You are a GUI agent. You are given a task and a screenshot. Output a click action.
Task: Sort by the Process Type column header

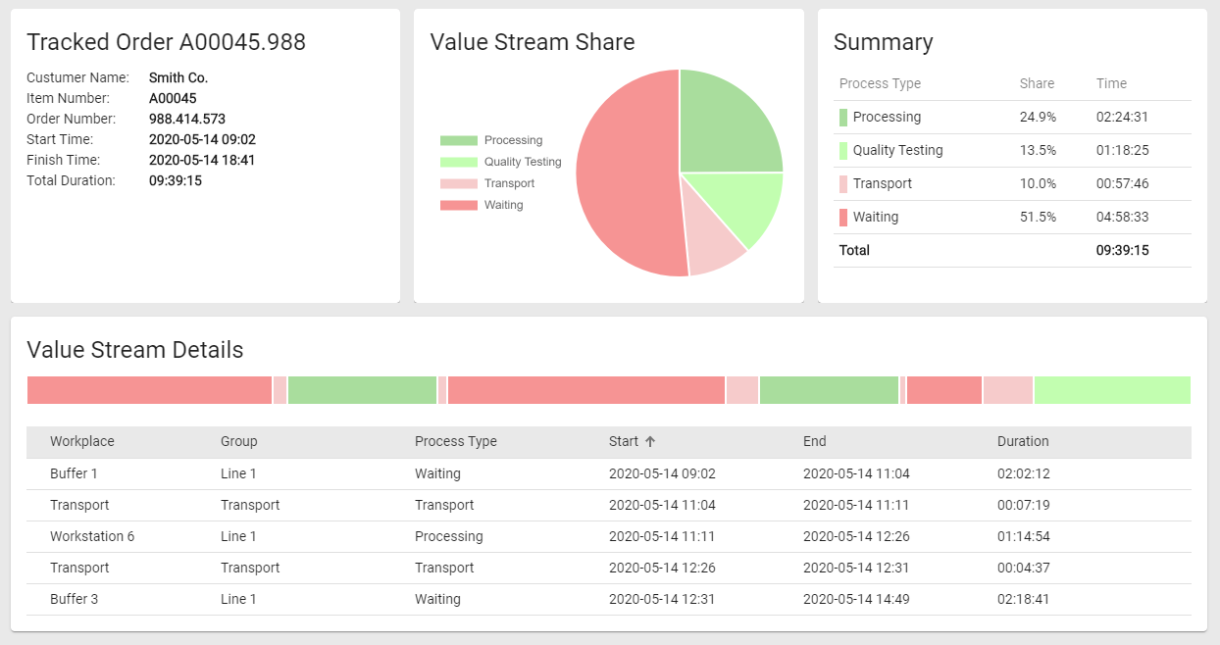(455, 442)
